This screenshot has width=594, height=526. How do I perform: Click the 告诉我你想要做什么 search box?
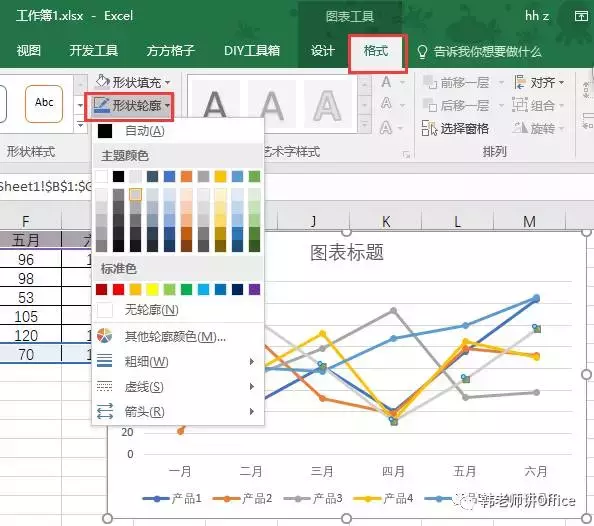(479, 52)
